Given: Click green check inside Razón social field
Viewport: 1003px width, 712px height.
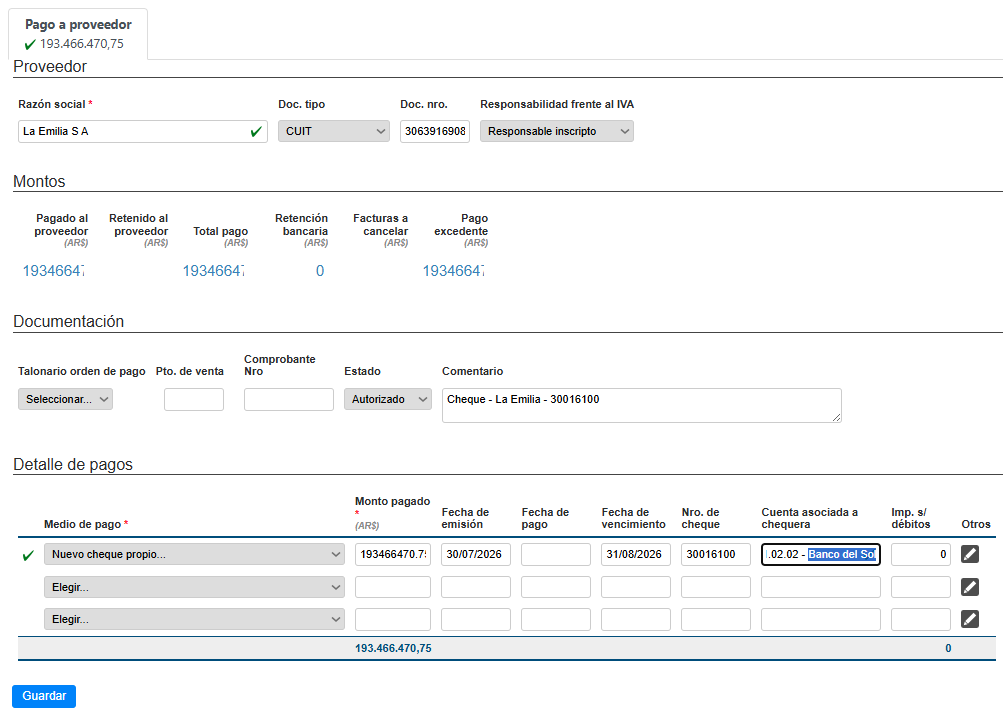Looking at the screenshot, I should point(257,131).
